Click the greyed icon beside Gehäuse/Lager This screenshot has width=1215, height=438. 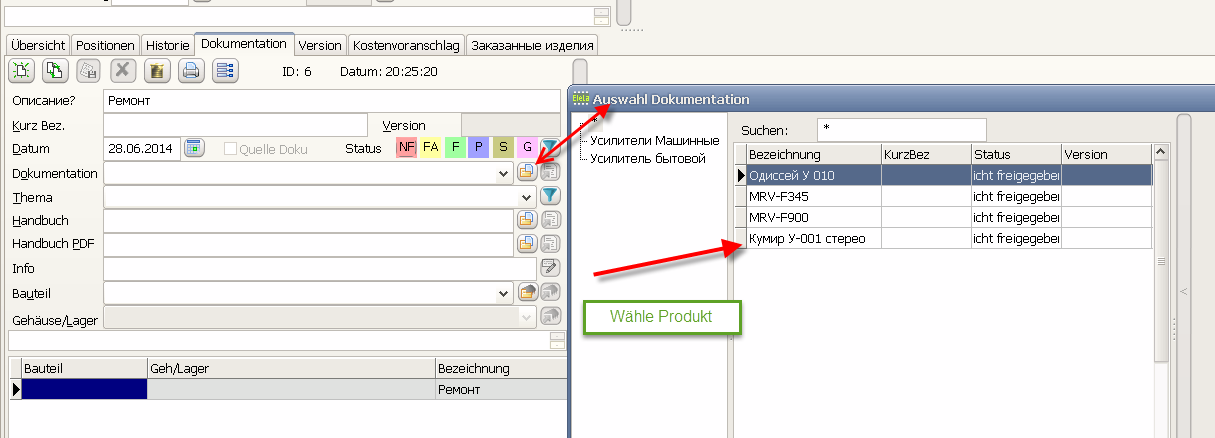[550, 316]
